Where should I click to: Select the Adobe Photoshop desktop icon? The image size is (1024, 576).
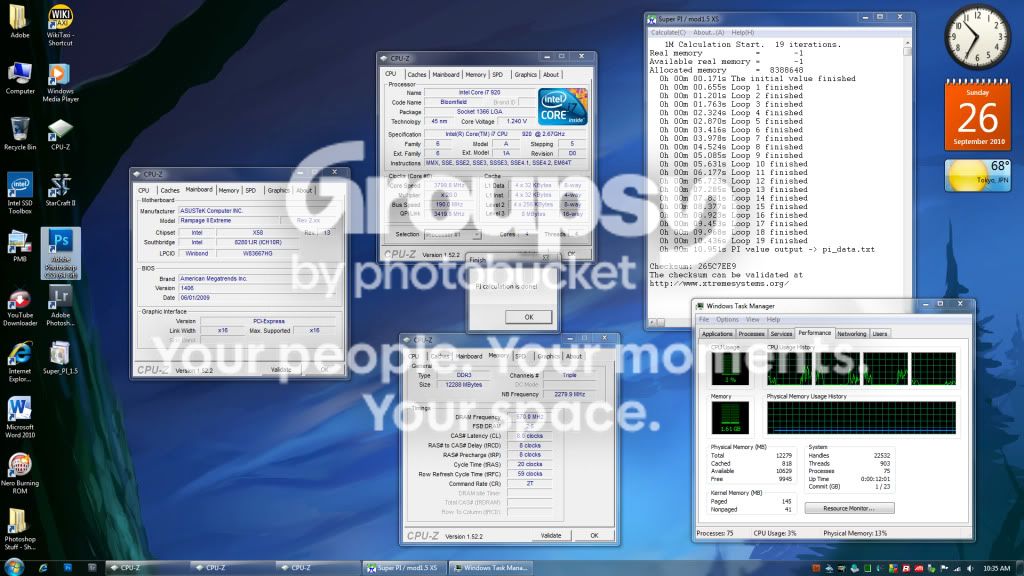point(61,253)
